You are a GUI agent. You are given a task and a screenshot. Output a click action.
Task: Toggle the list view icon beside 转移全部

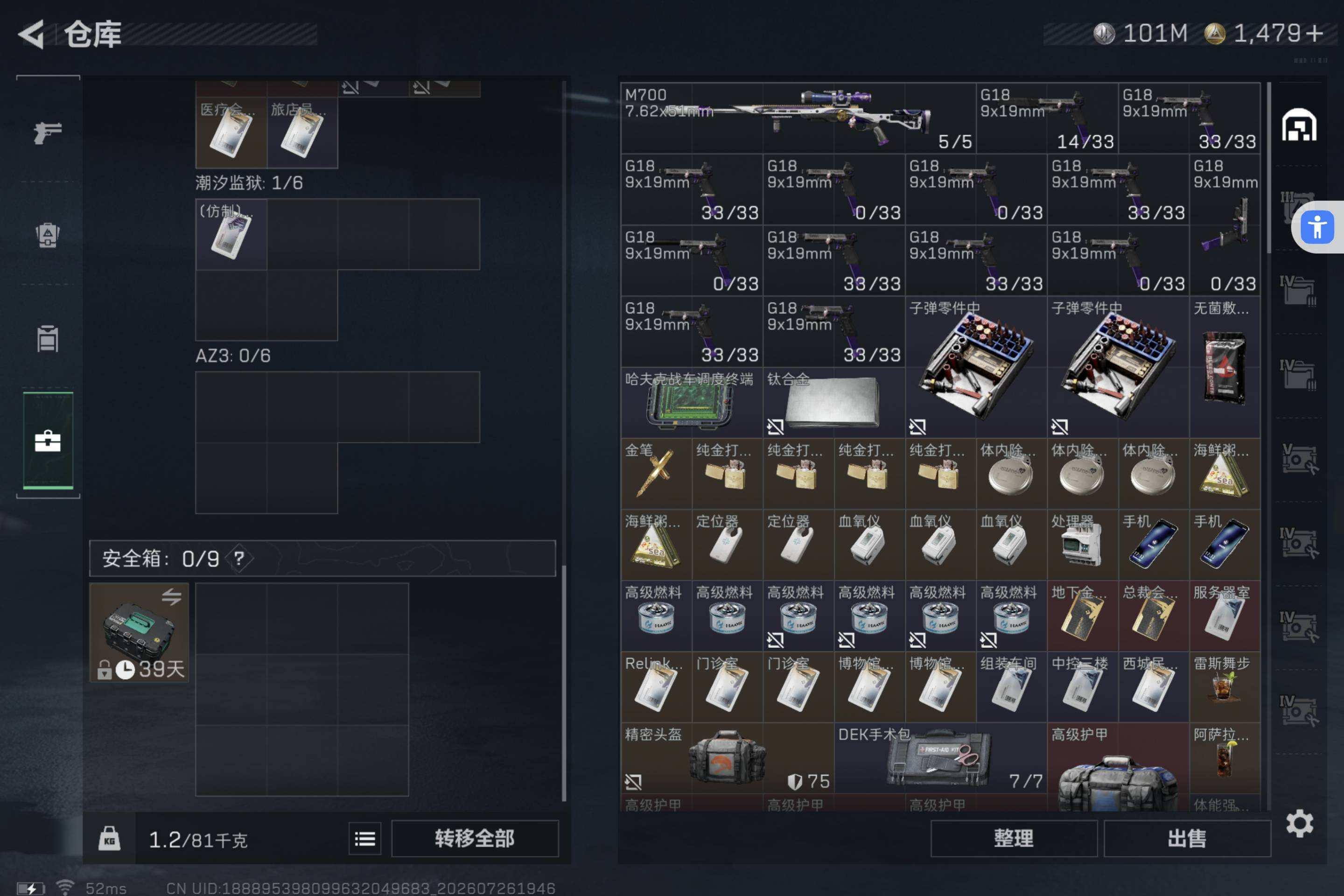(364, 838)
